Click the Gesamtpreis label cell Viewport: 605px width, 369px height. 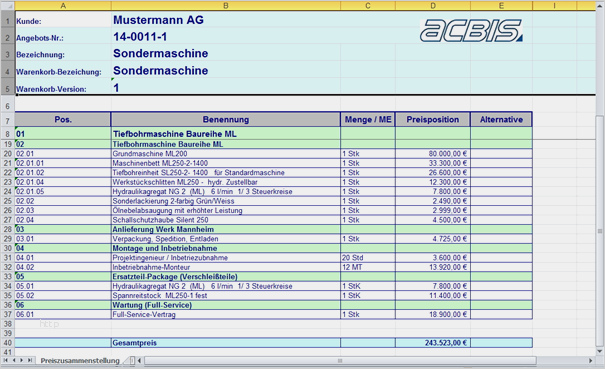[x=226, y=343]
